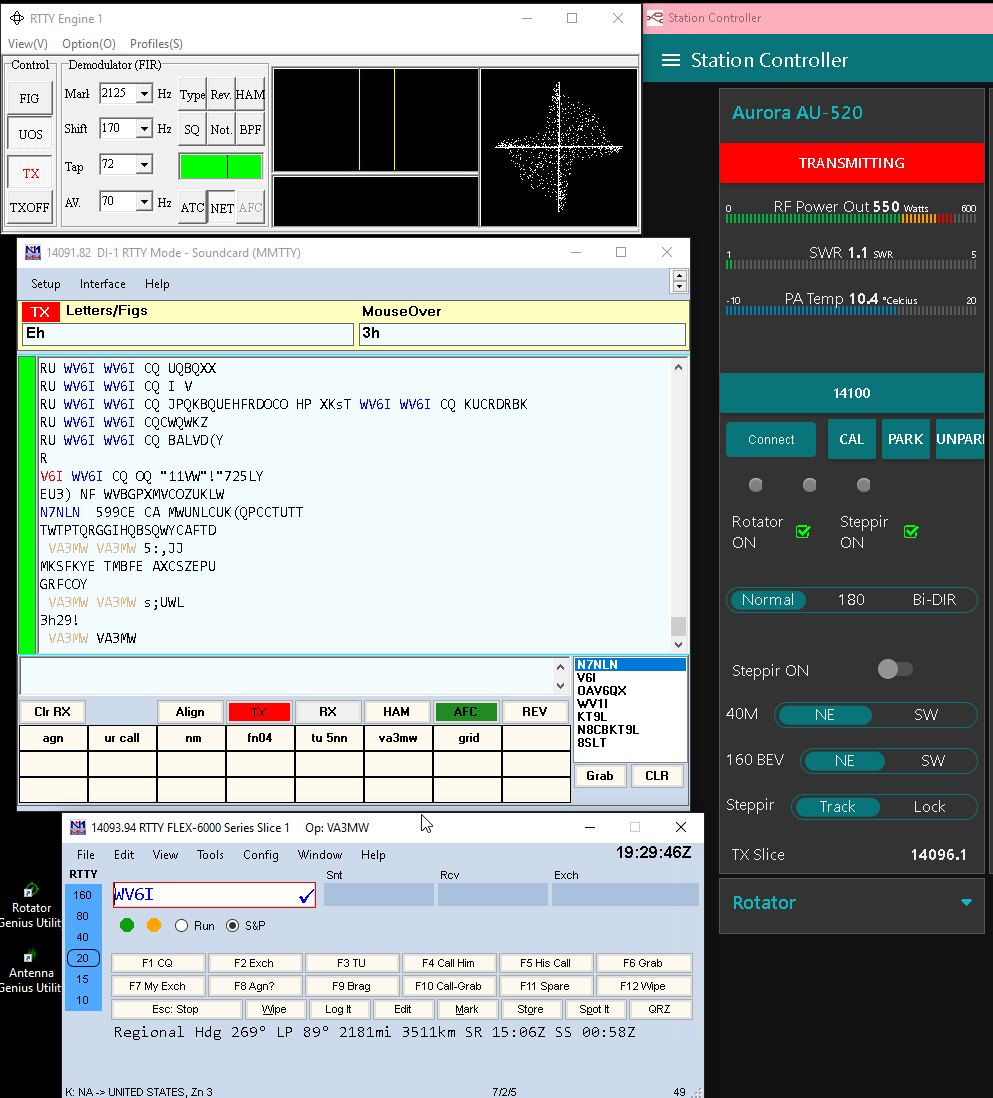Click the PARK button
This screenshot has height=1098, width=993.
(x=905, y=439)
